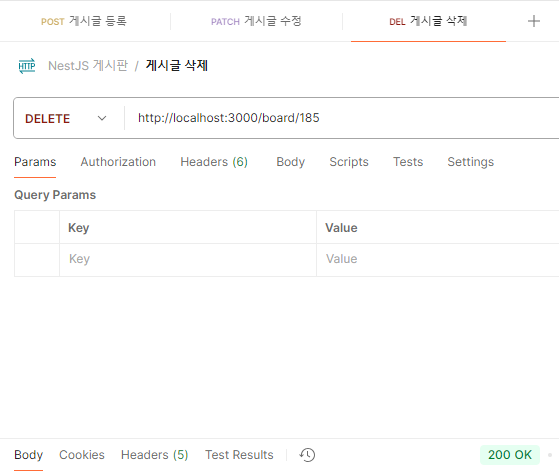This screenshot has width=559, height=472.
Task: Select the response Headers (5) tab
Action: click(x=154, y=455)
